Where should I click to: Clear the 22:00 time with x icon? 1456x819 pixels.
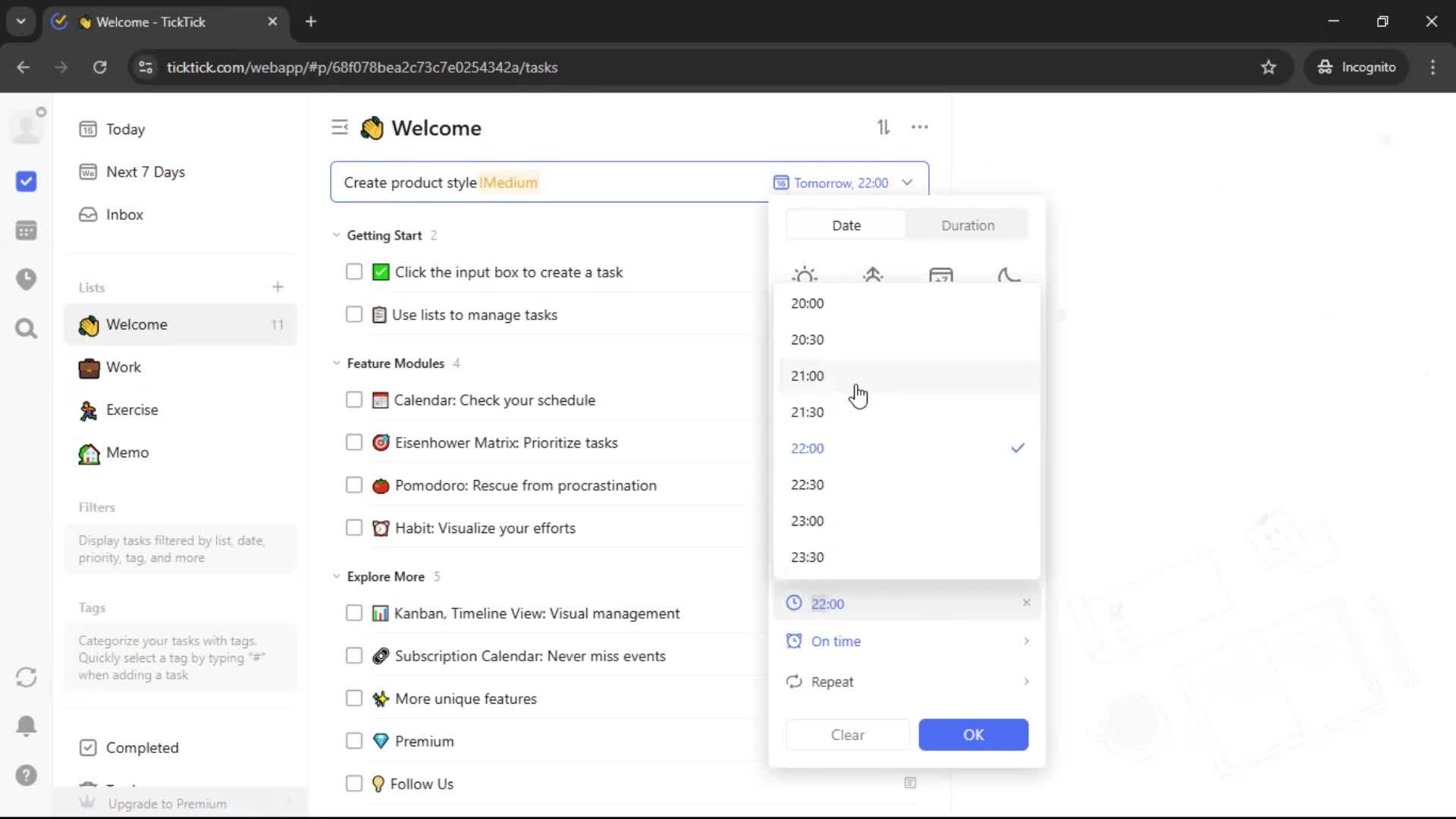(1026, 603)
